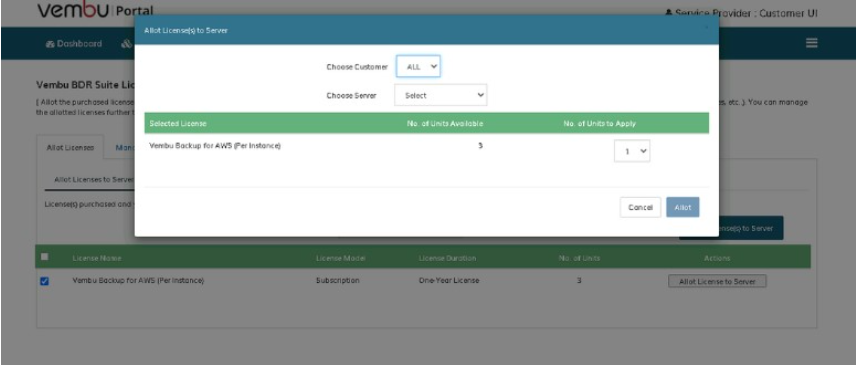856x365 pixels.
Task: Close the Allot License(s) to Server dialog
Action: [x=706, y=26]
